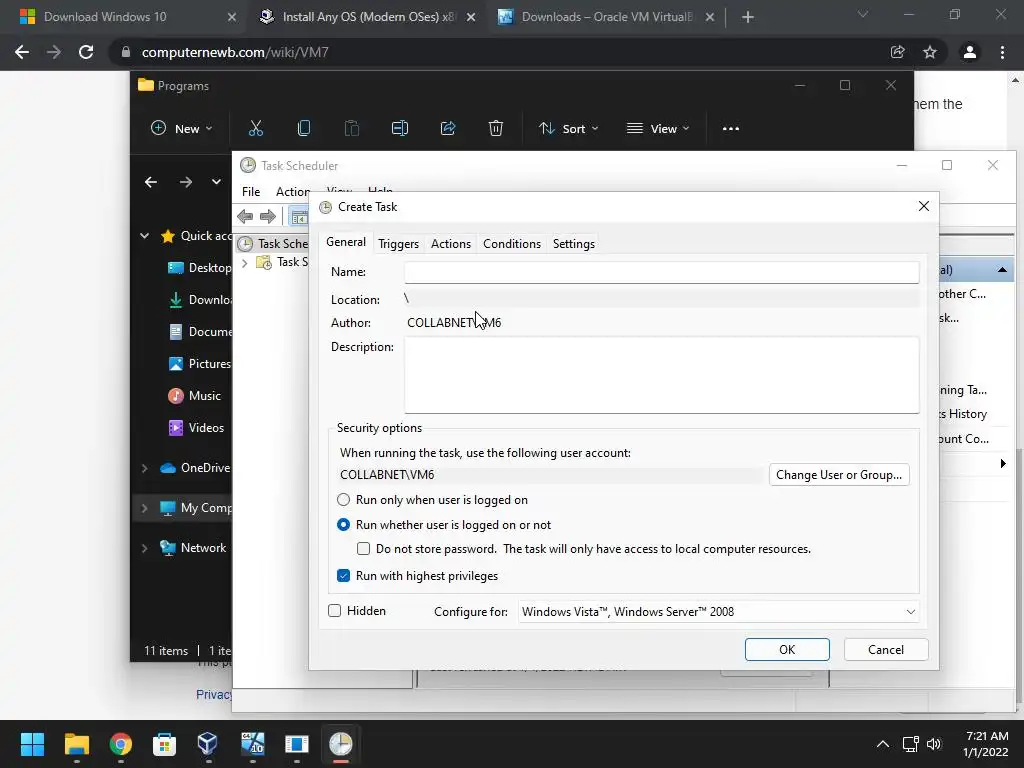Click the Cut icon in Programs toolbar

coord(256,129)
